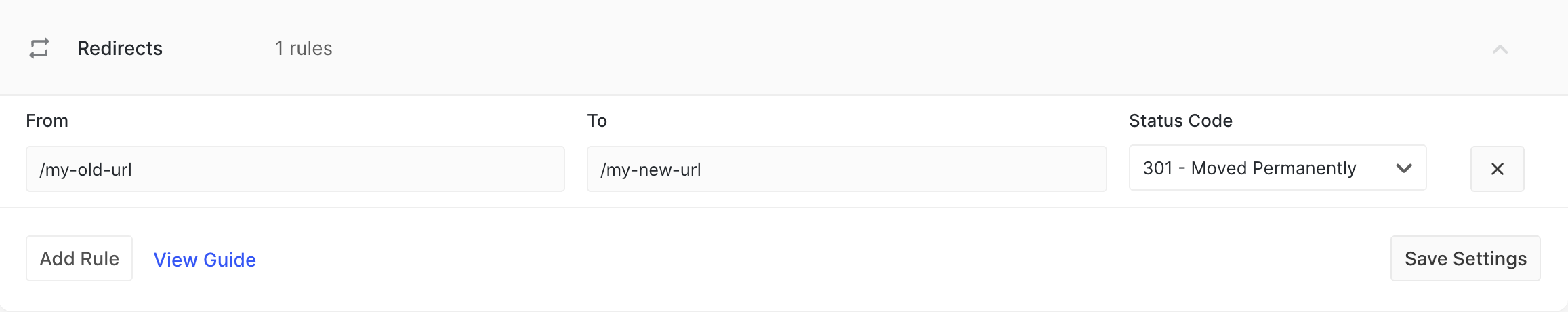
Task: Click the down arrow in Status Code select
Action: tap(1403, 168)
